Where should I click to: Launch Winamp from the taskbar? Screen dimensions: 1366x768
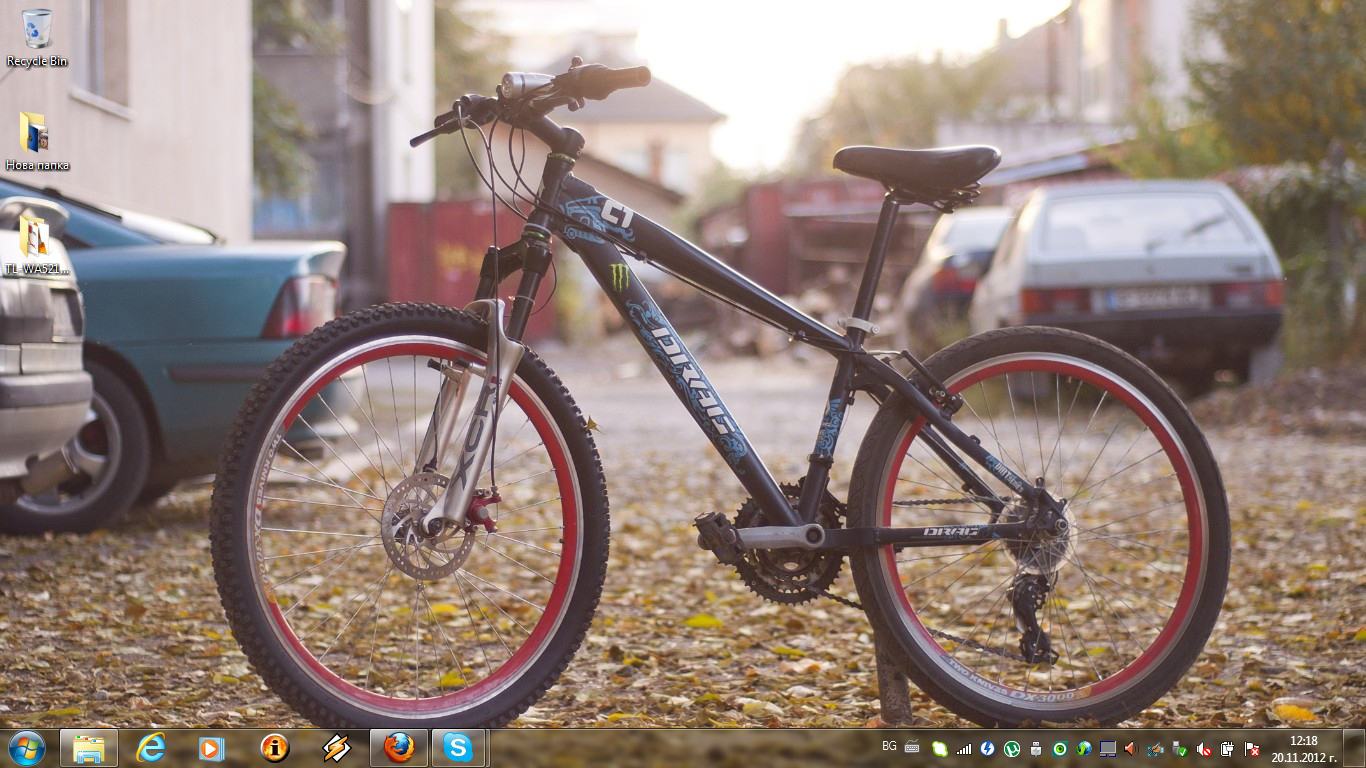[x=336, y=748]
